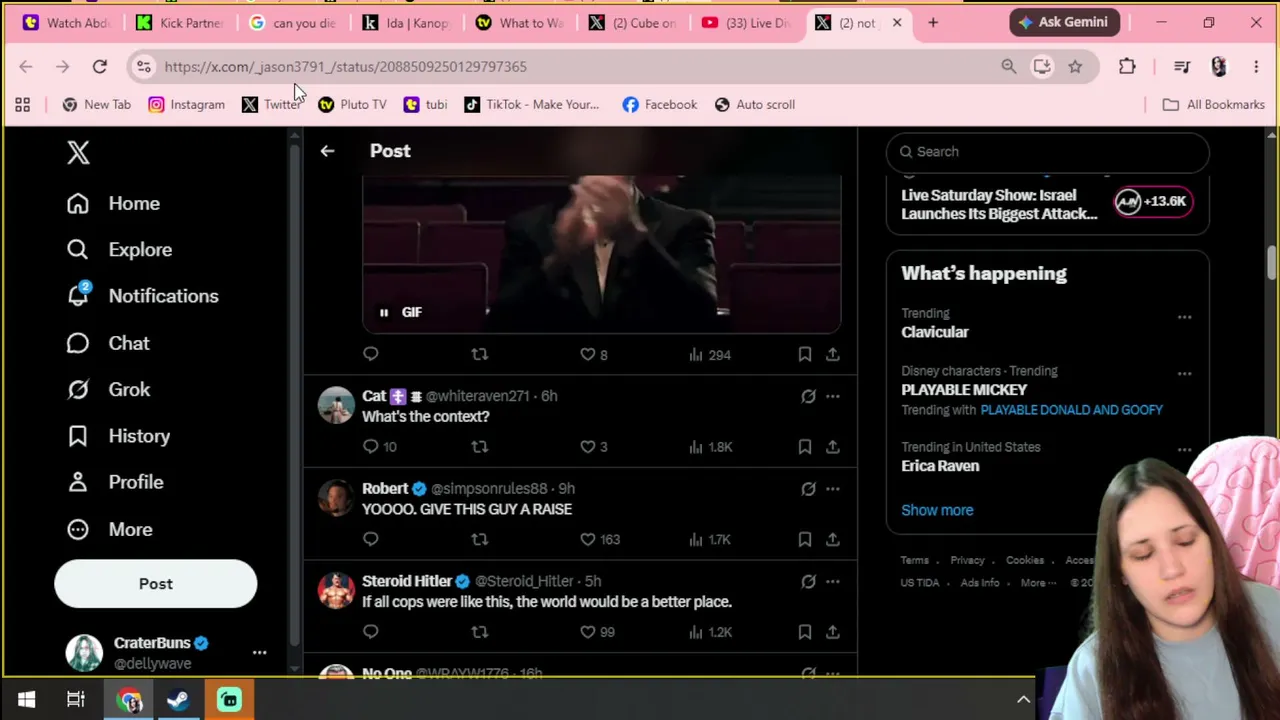The height and width of the screenshot is (720, 1280).
Task: Open more options on Cat's reply
Action: (x=832, y=396)
